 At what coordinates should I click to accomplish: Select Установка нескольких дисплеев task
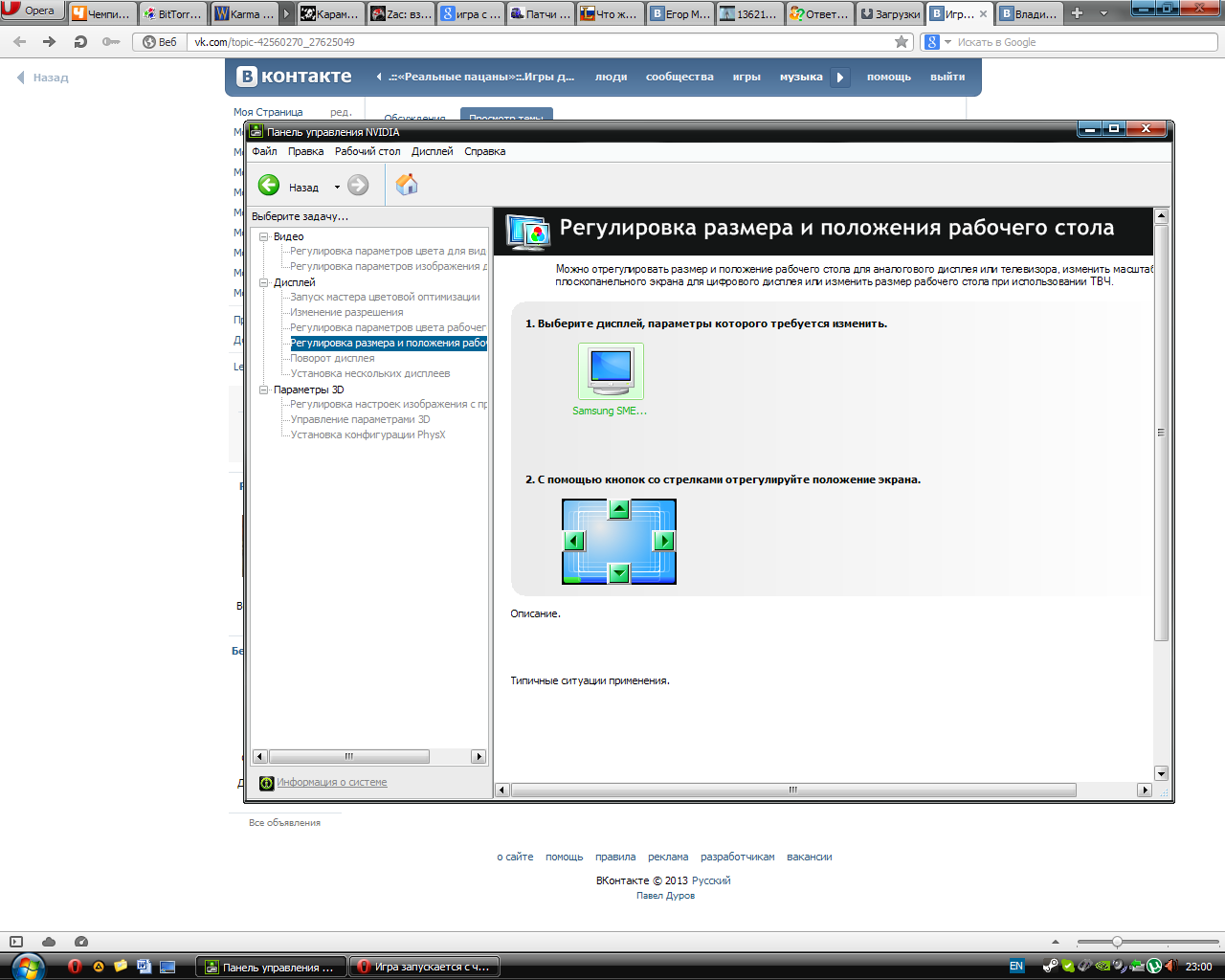pos(369,373)
